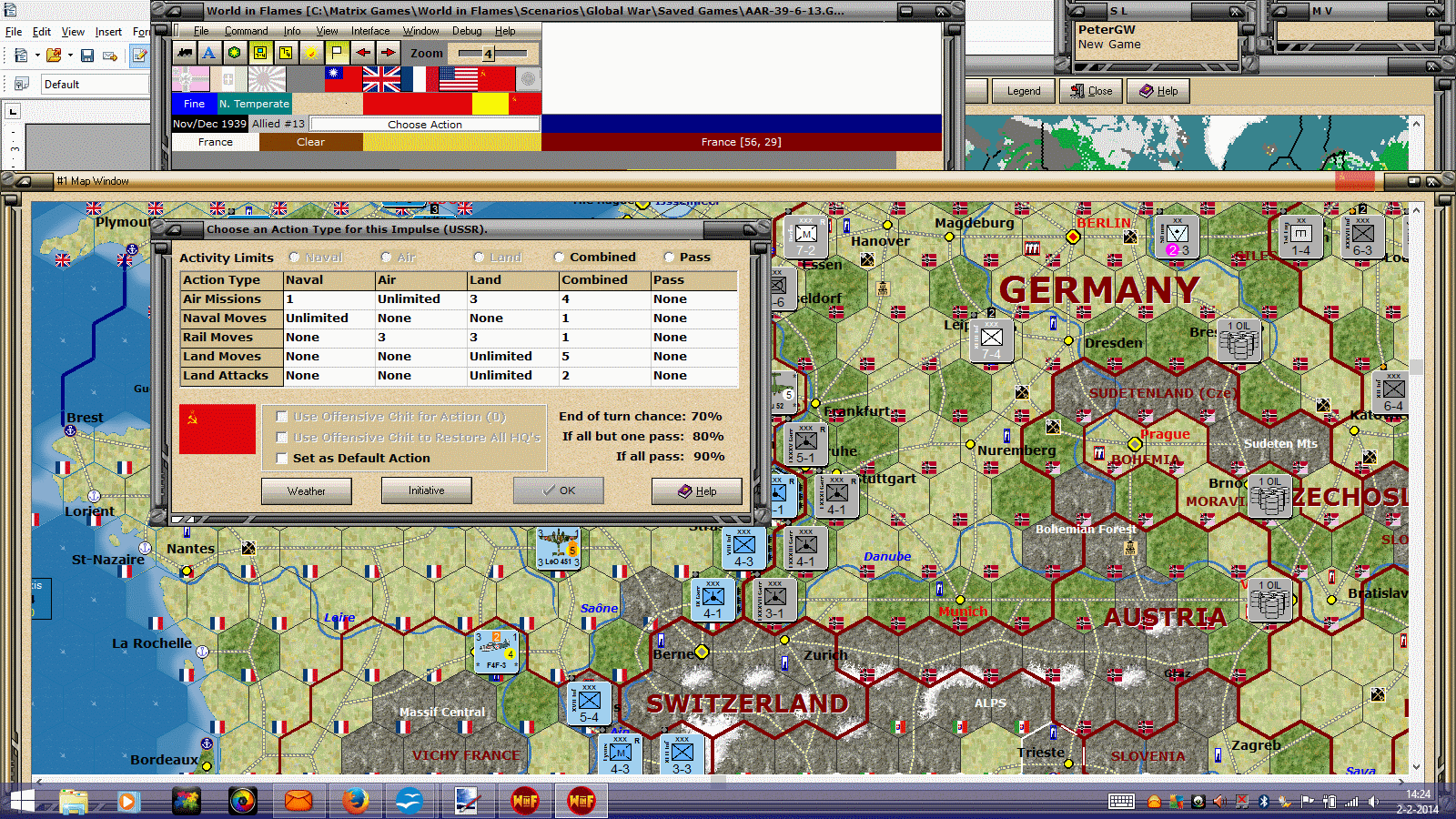Click the OK button in action dialog

pos(559,490)
